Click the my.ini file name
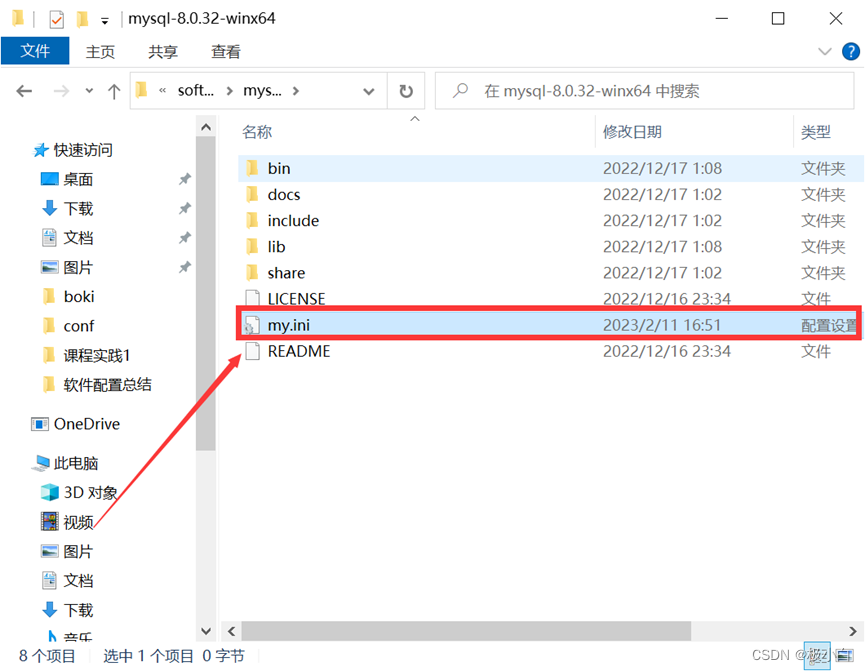Screen dimensions: 865x671 tap(289, 325)
